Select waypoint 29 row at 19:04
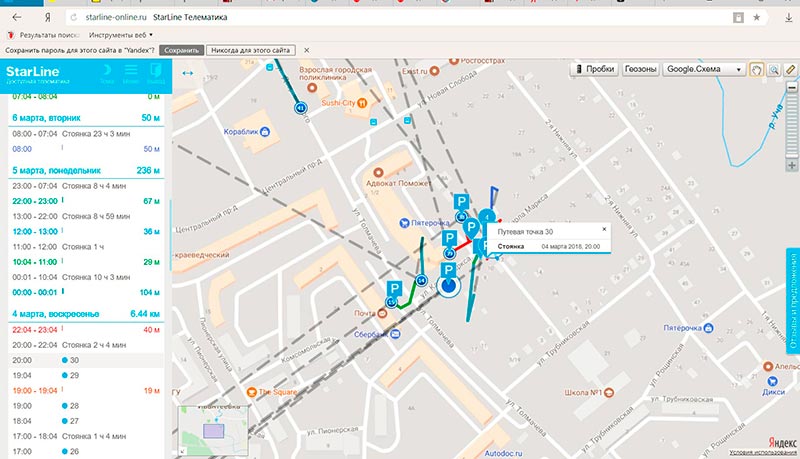 pos(86,375)
